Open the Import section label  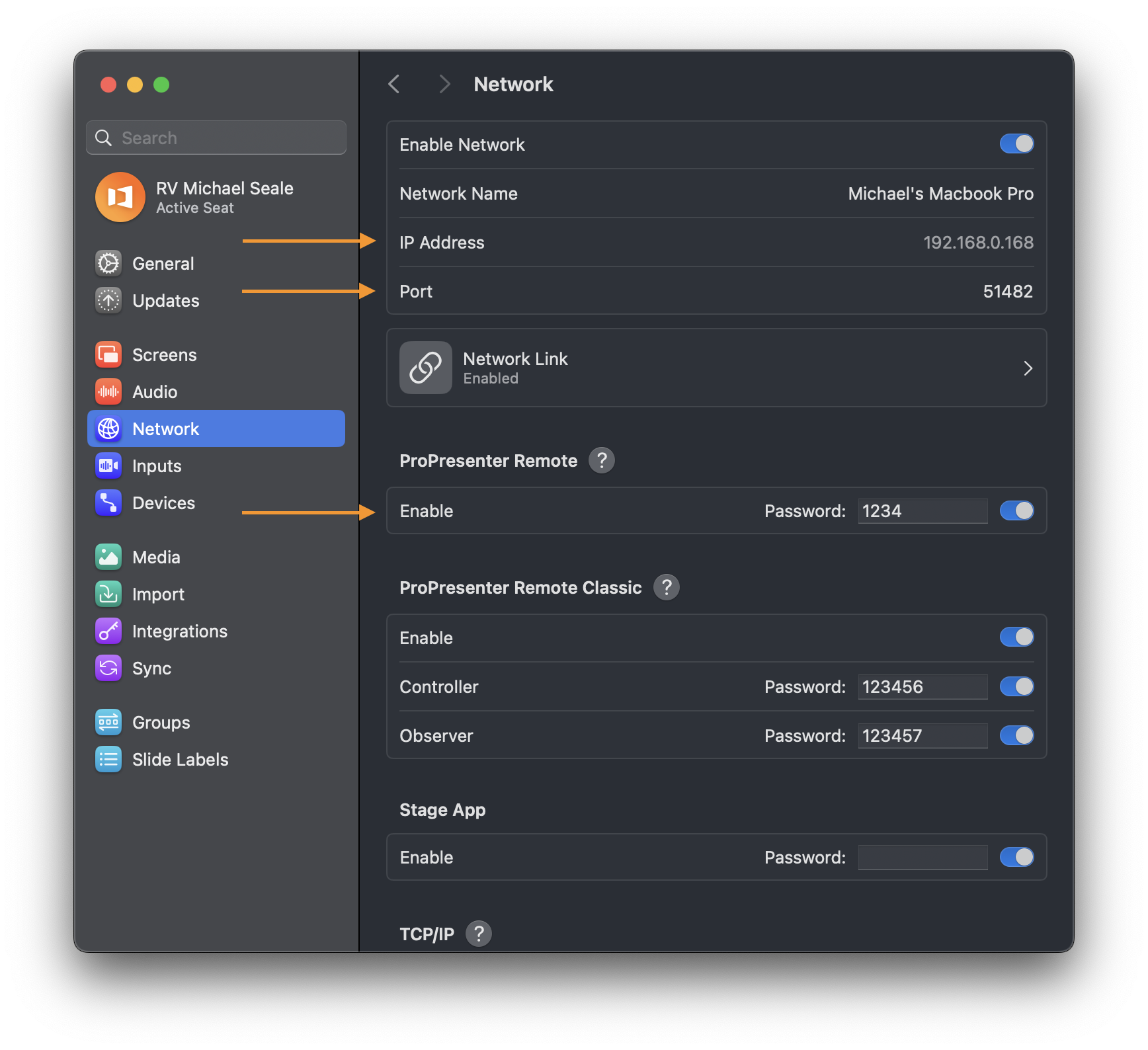click(x=158, y=594)
